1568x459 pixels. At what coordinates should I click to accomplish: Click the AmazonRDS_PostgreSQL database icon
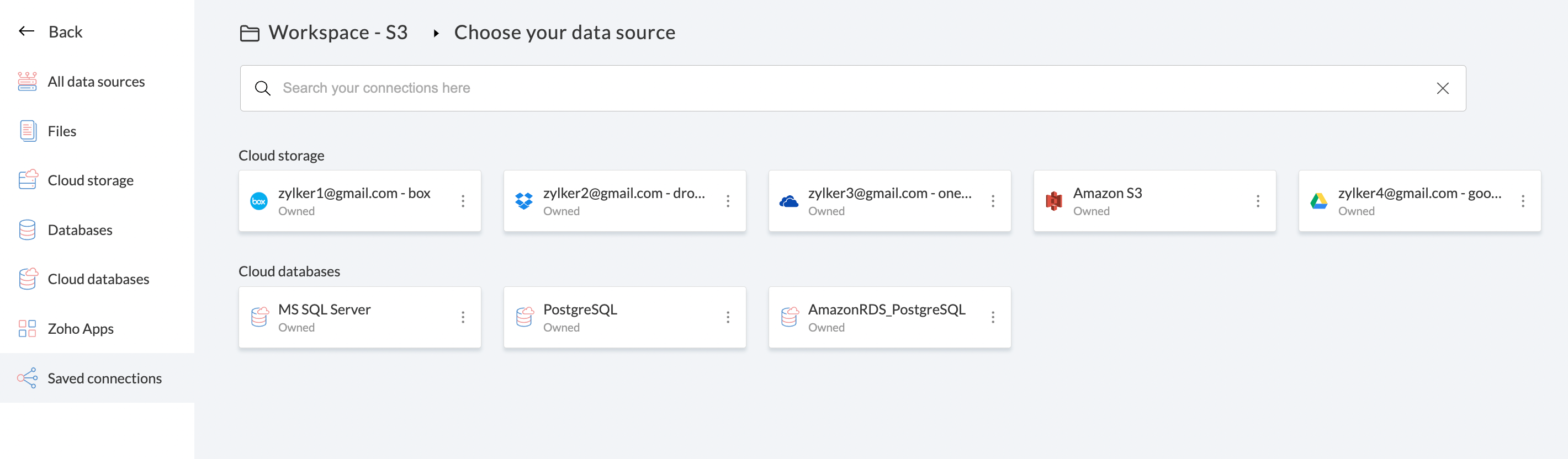pyautogui.click(x=790, y=317)
